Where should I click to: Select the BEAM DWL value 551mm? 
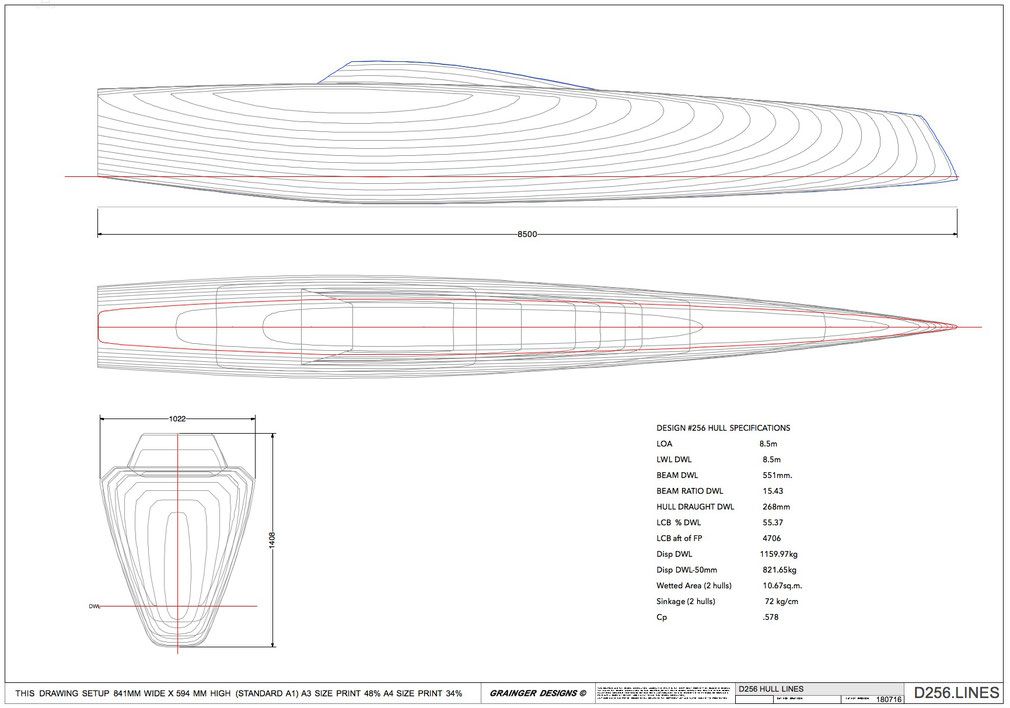click(x=777, y=475)
